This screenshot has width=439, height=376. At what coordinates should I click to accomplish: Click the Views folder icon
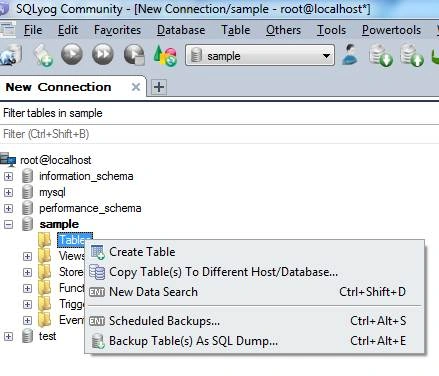[x=45, y=256]
